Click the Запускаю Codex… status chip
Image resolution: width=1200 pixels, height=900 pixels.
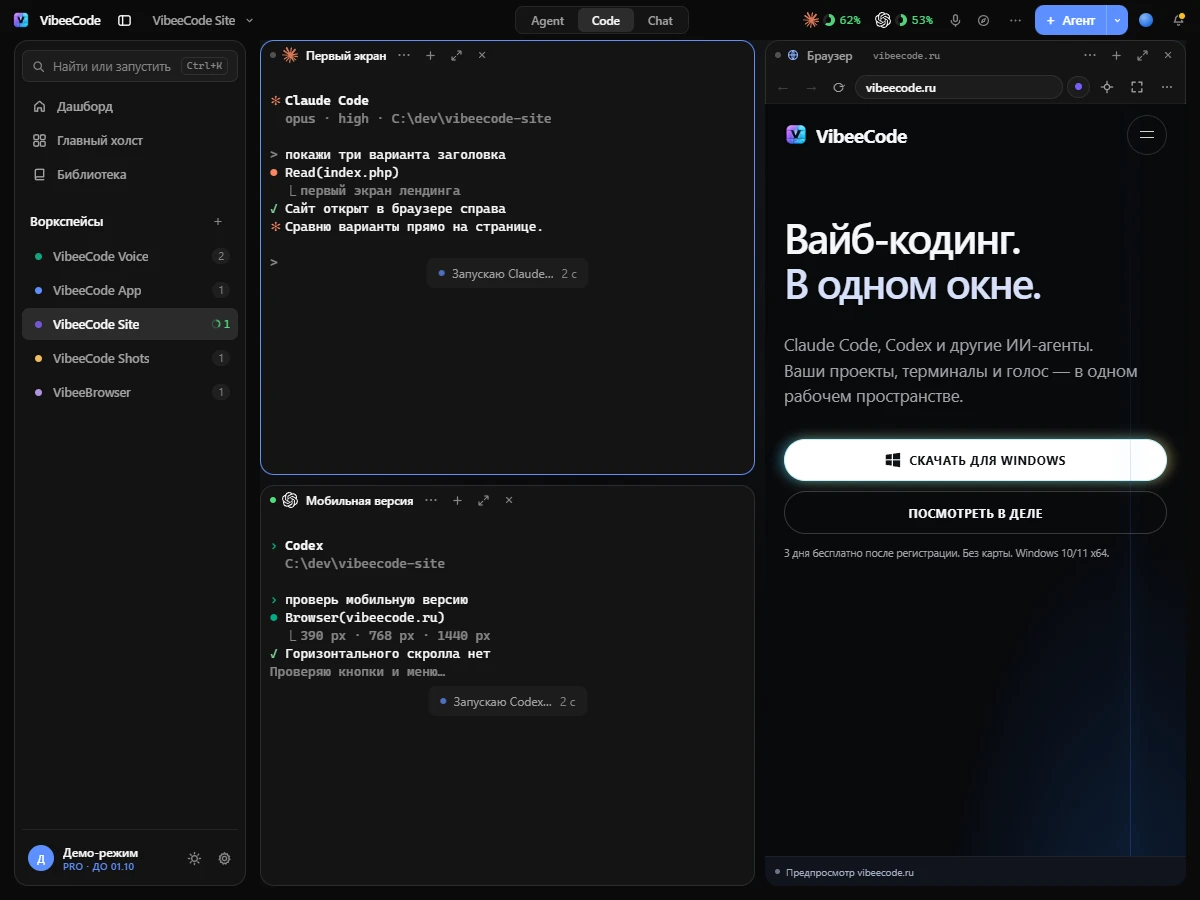pyautogui.click(x=508, y=702)
